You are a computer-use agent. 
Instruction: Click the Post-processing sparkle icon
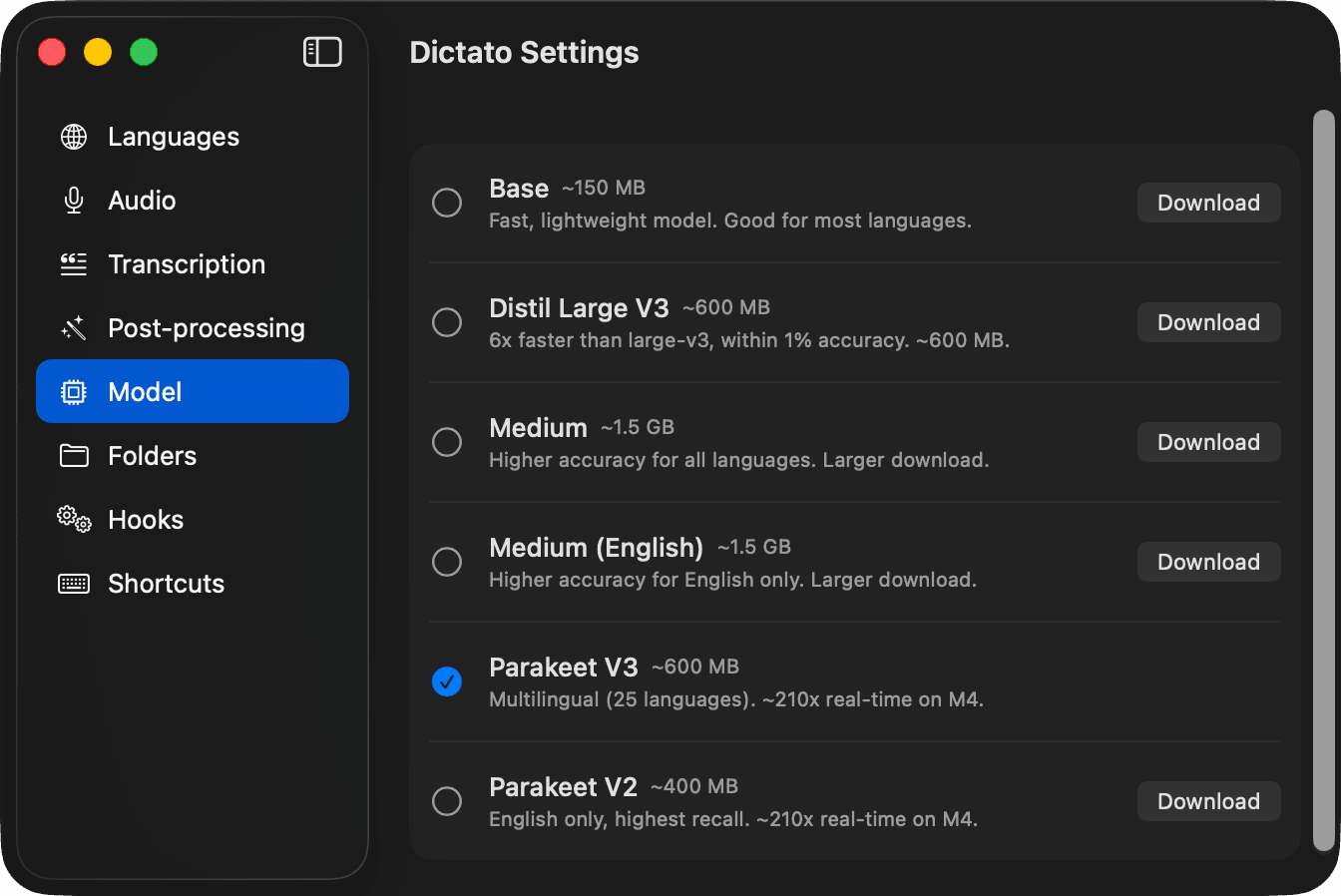73,327
